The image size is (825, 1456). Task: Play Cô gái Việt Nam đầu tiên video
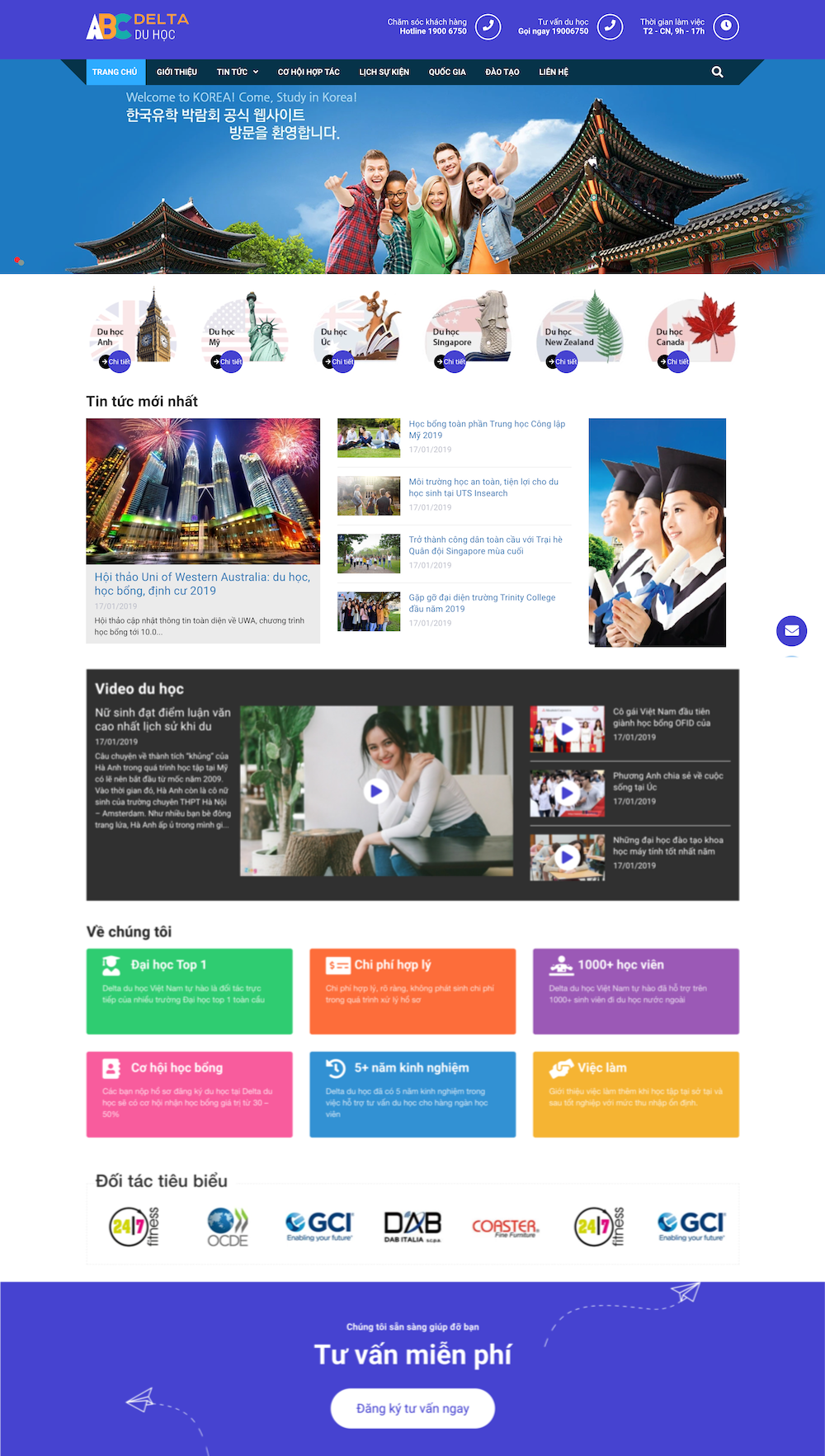click(567, 728)
